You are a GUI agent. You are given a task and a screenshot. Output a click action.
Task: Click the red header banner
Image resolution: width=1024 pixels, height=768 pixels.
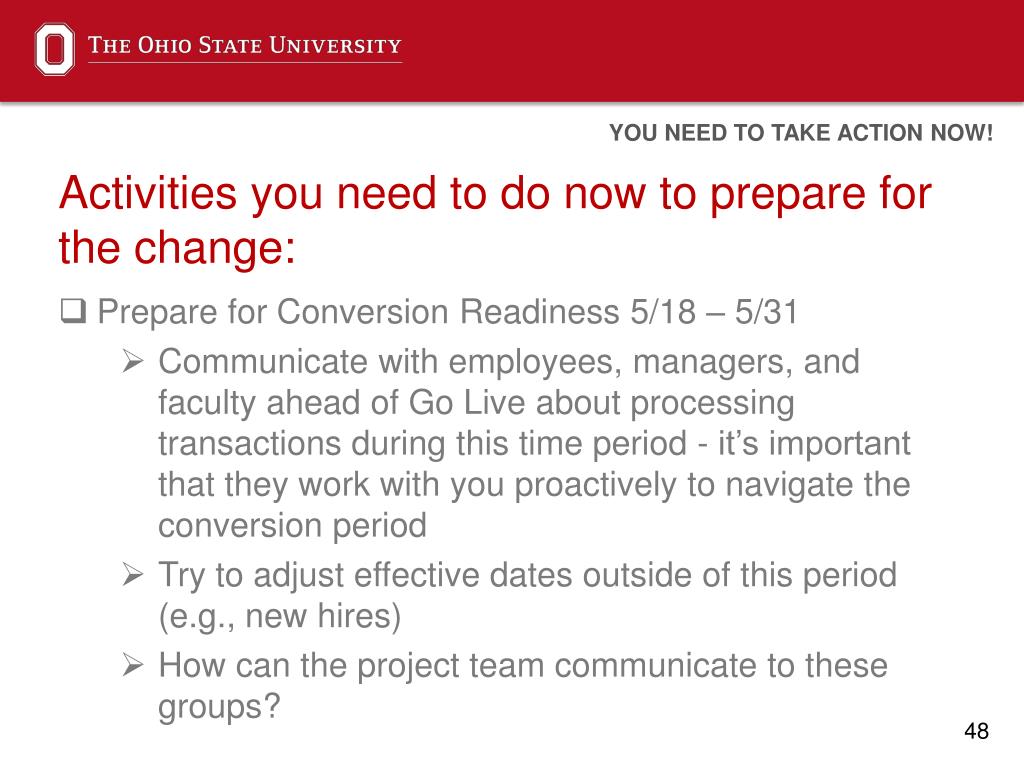tap(512, 51)
